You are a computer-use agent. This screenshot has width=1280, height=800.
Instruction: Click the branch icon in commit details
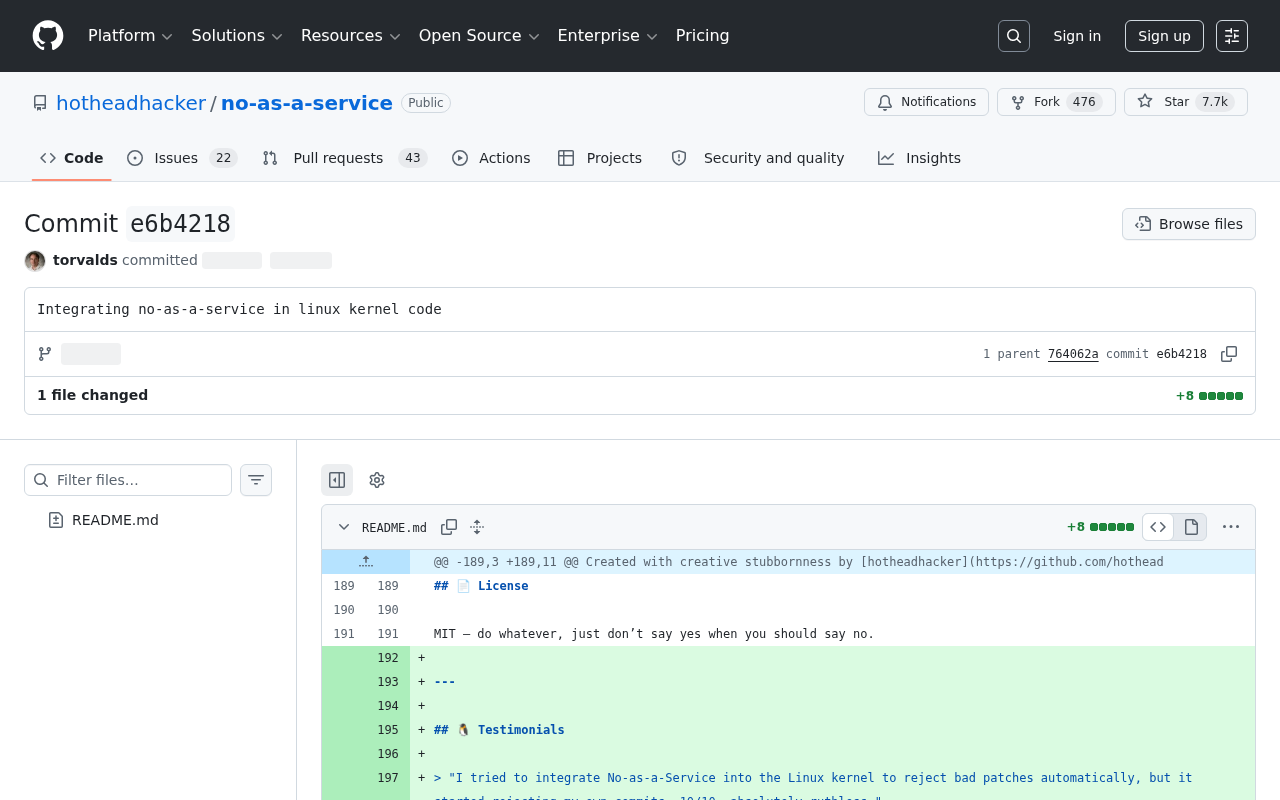(x=45, y=354)
